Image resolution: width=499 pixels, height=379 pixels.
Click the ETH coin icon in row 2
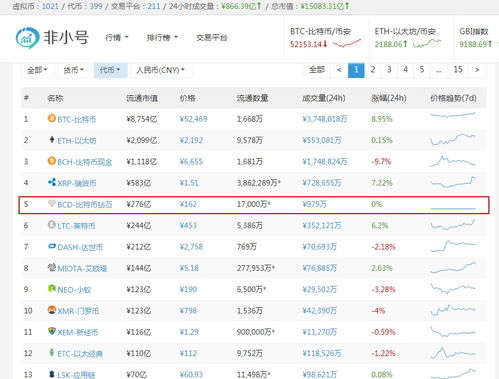51,139
